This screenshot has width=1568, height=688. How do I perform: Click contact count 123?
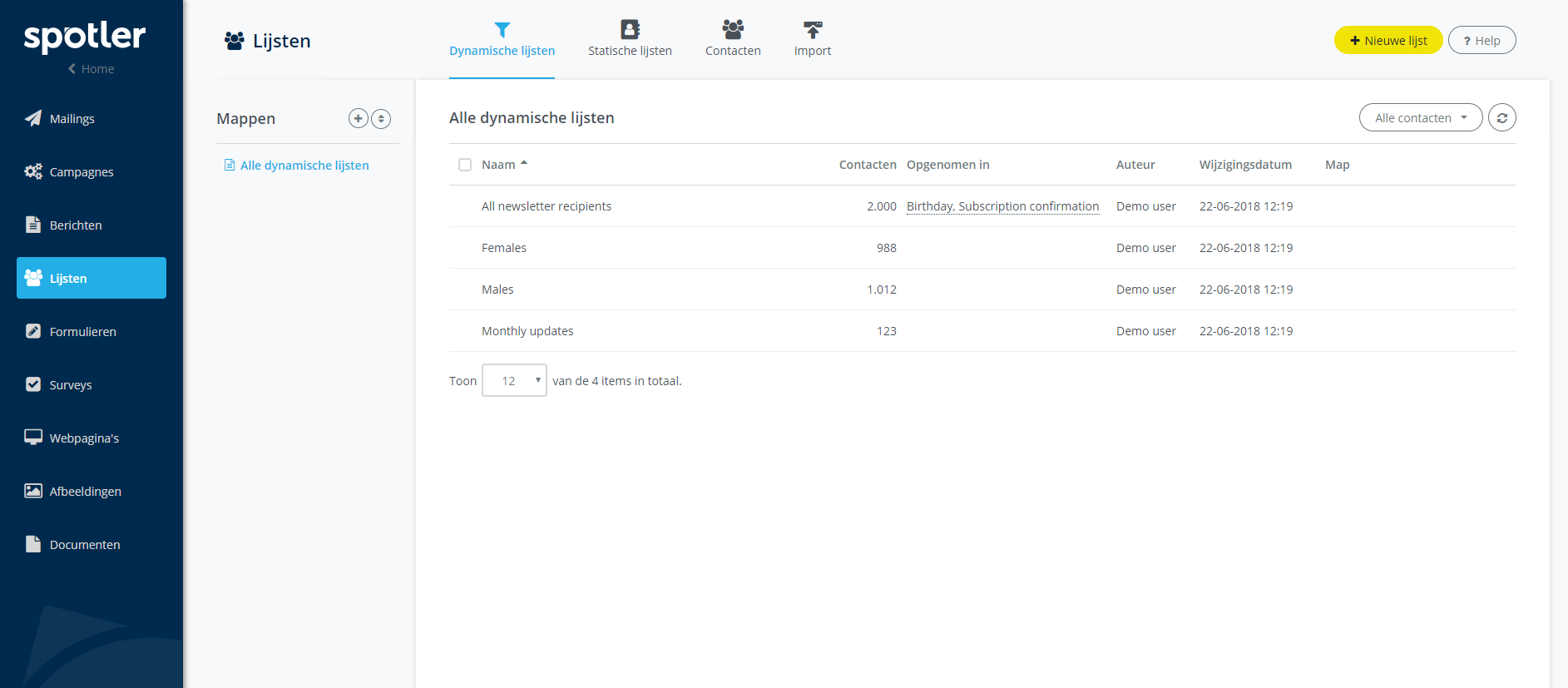pos(887,331)
